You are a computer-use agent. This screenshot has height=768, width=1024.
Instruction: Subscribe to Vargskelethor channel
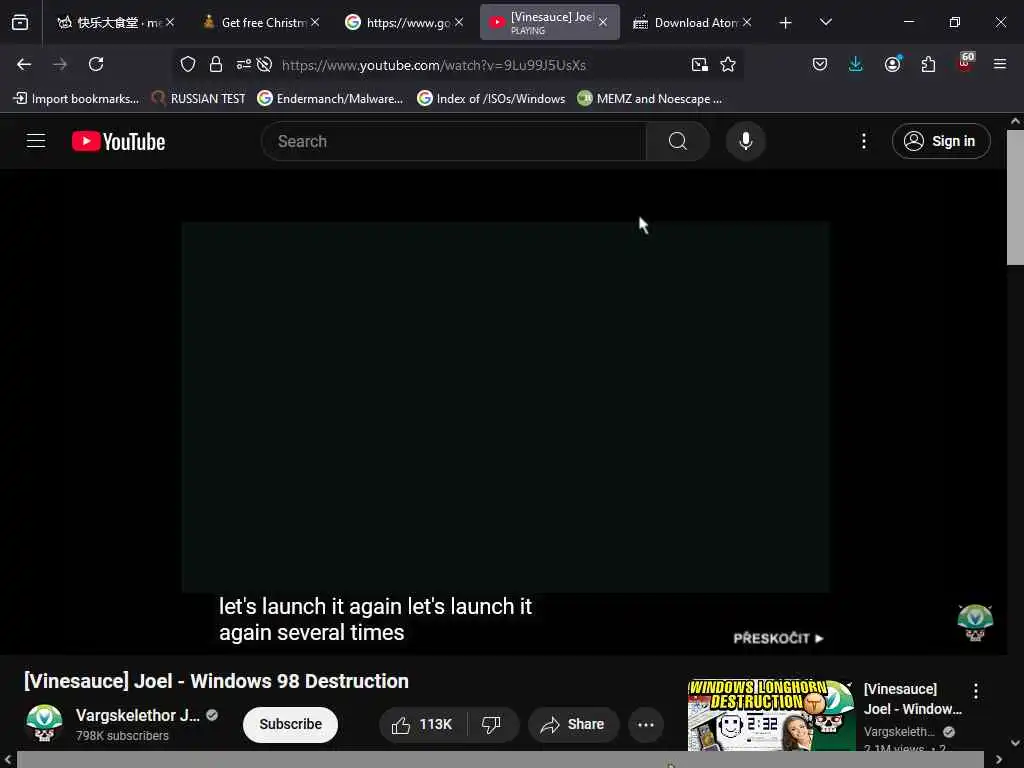pyautogui.click(x=291, y=724)
